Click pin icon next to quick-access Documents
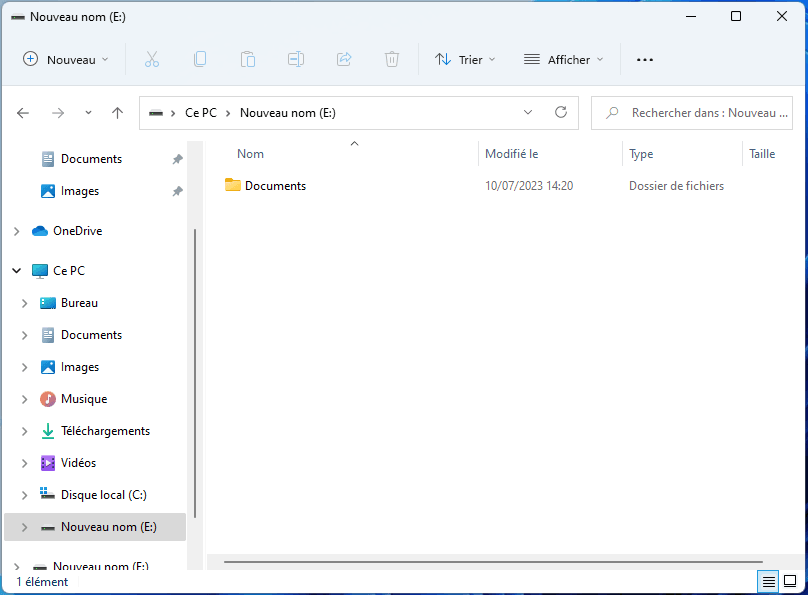The image size is (808, 595). [177, 159]
